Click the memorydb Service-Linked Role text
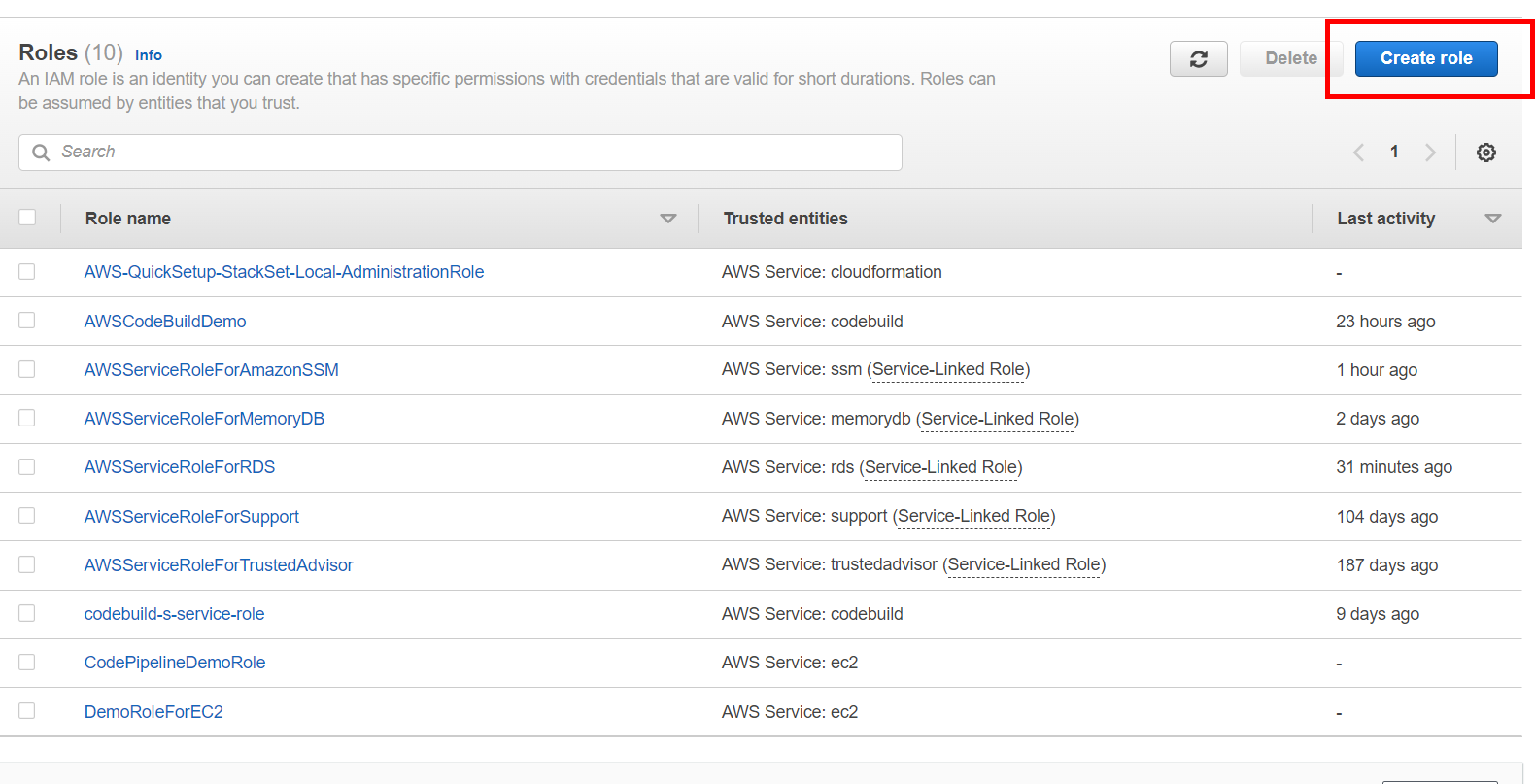The image size is (1535, 784). point(997,419)
